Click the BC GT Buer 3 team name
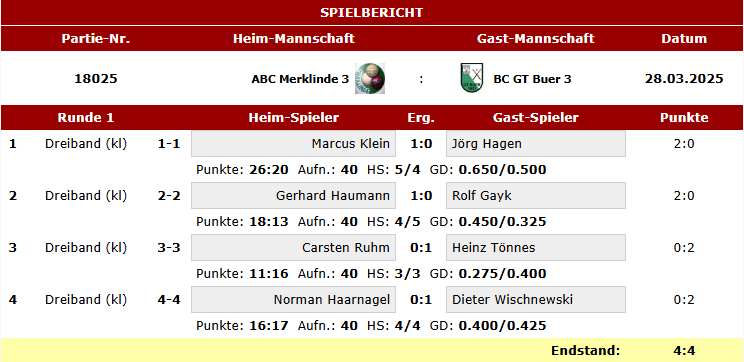Screen dimensions: 744x362 coord(532,79)
